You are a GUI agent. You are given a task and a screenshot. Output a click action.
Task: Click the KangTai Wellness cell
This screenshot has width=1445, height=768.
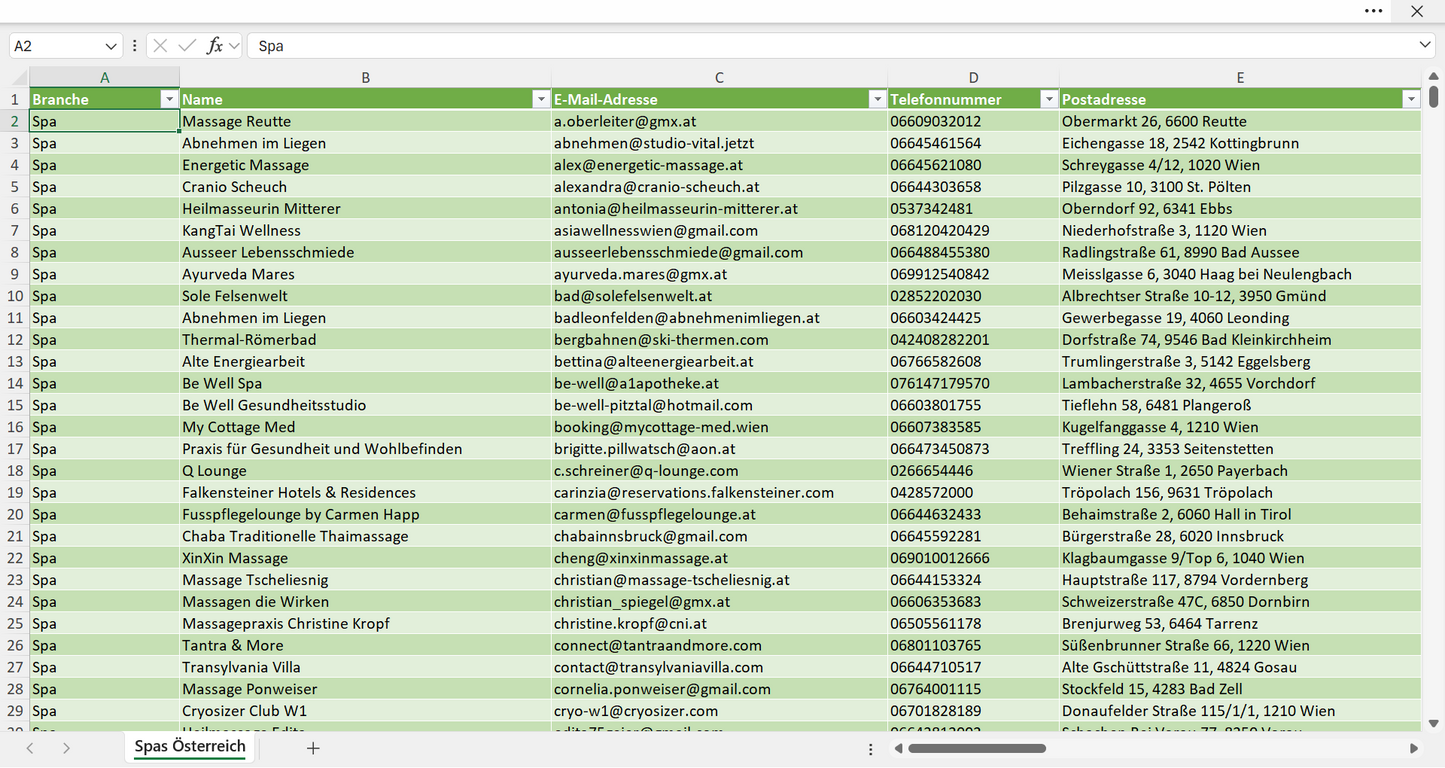[366, 231]
